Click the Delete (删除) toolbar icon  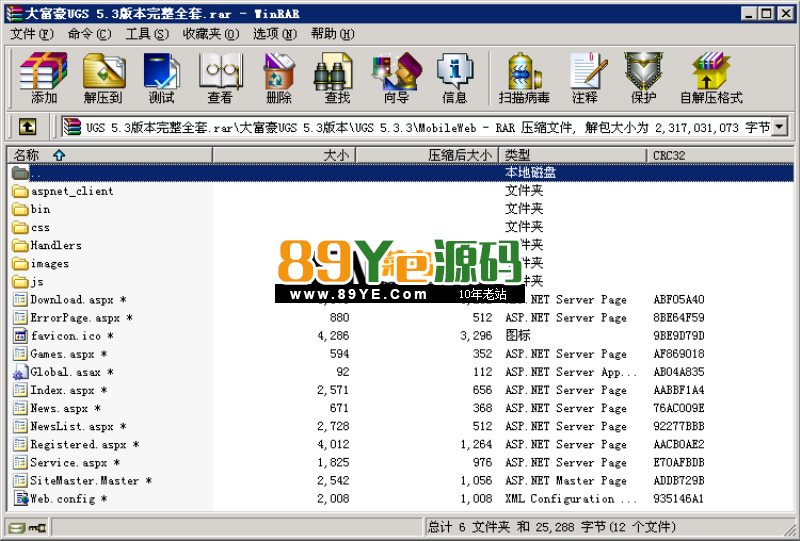(279, 78)
